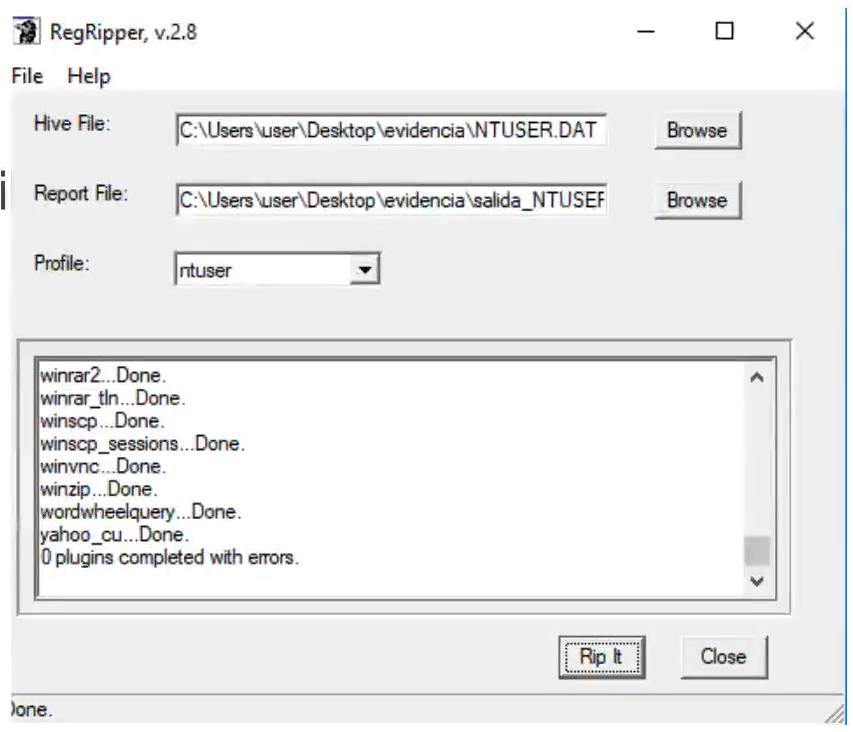Click the Close button
The image size is (853, 732).
pyautogui.click(x=724, y=657)
